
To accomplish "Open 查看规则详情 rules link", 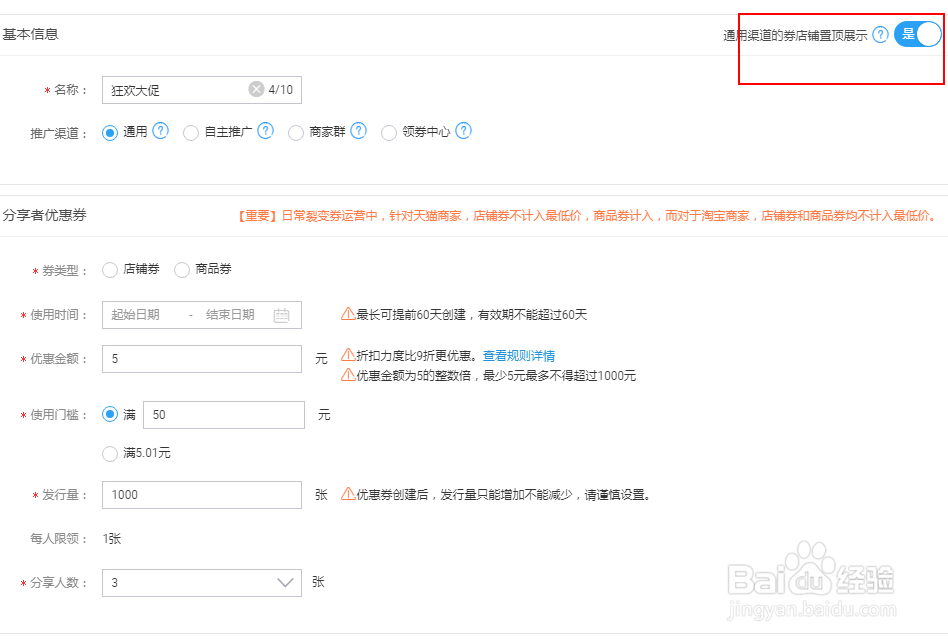I will point(519,356).
